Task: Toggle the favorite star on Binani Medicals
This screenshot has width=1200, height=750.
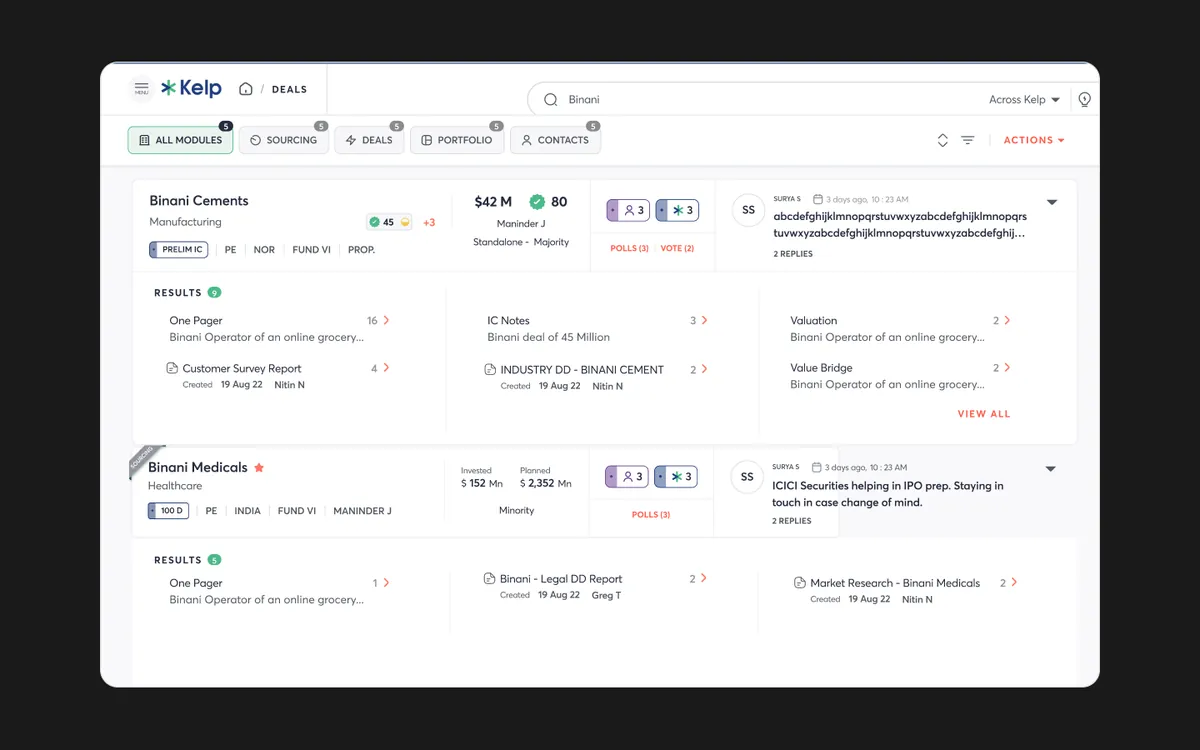Action: pyautogui.click(x=259, y=467)
